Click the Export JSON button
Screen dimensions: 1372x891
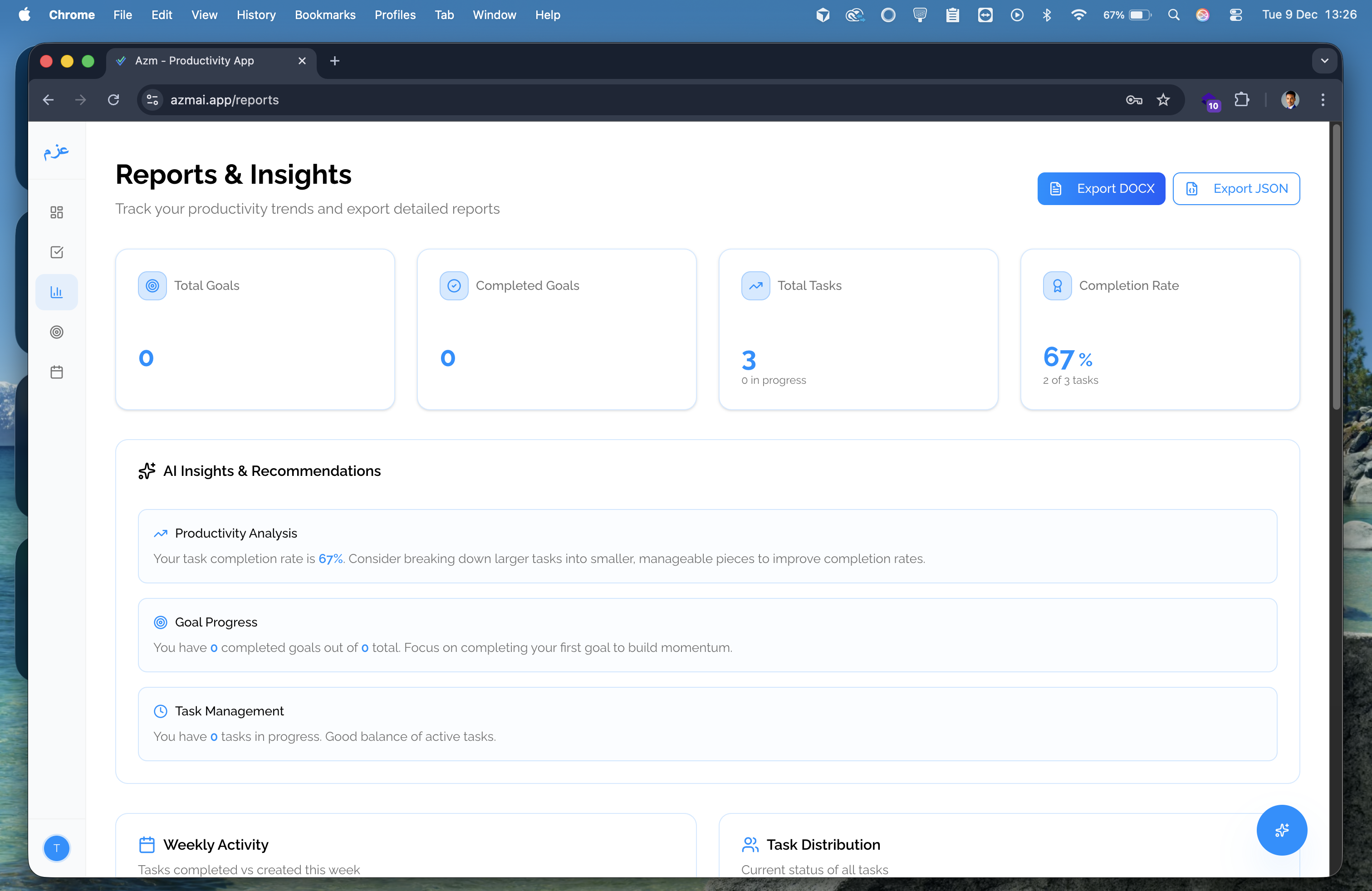tap(1236, 188)
